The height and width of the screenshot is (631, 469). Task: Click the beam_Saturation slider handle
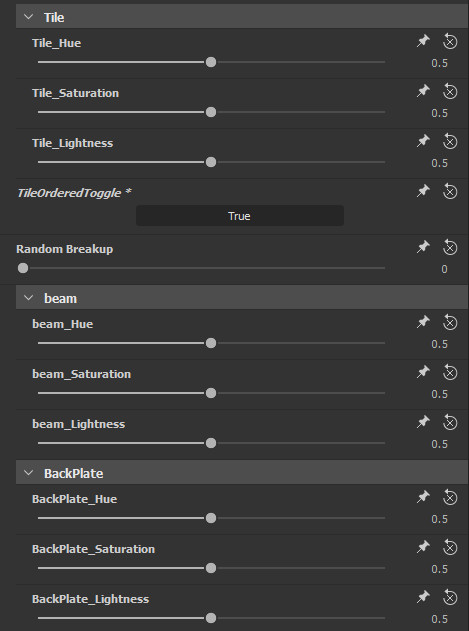[211, 393]
